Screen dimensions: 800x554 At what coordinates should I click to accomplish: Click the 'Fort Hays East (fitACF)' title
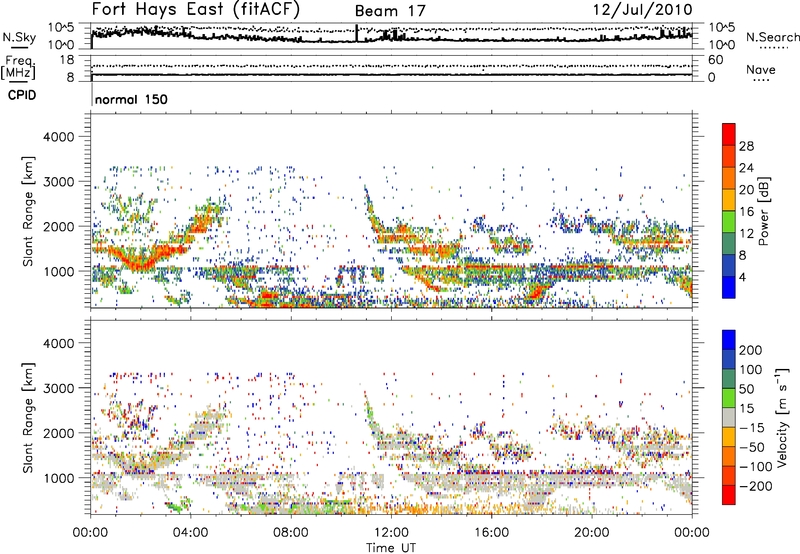click(195, 9)
